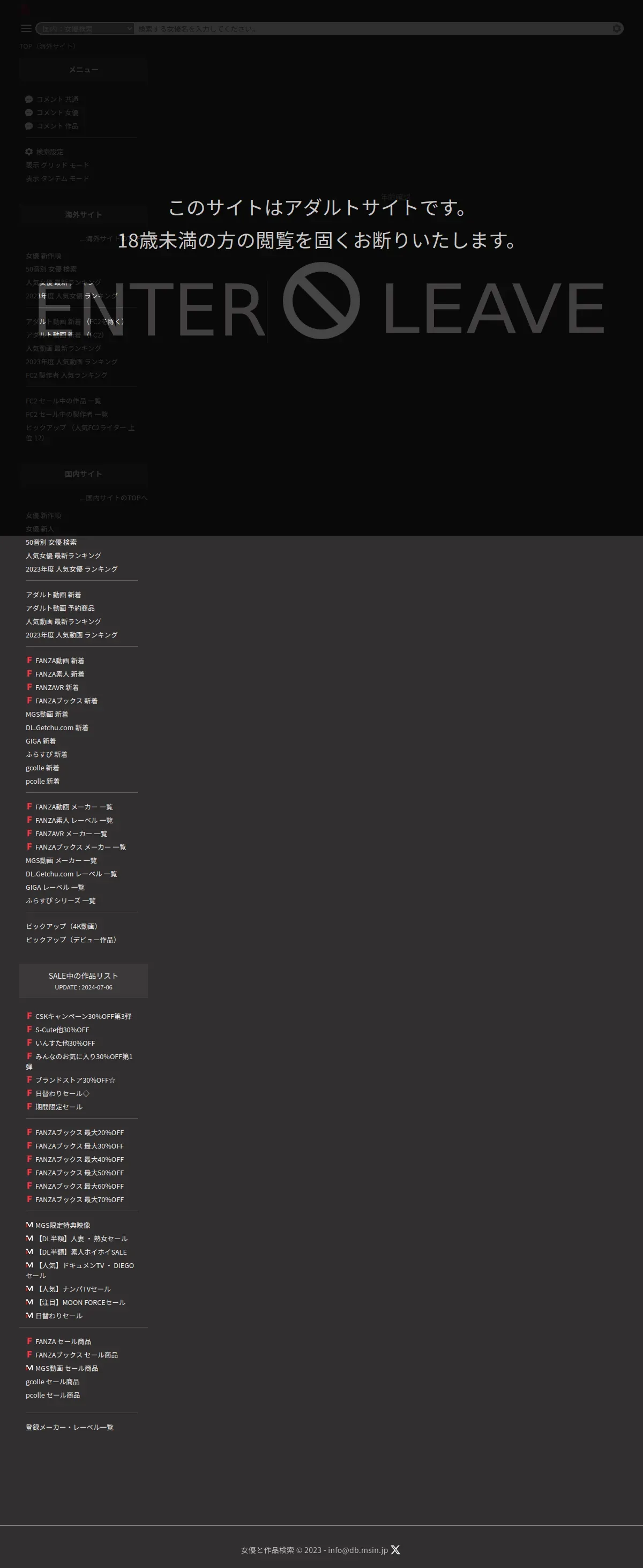Image resolution: width=643 pixels, height=1568 pixels.
Task: Open the 国内：女優検索 search type dropdown
Action: pyautogui.click(x=85, y=28)
